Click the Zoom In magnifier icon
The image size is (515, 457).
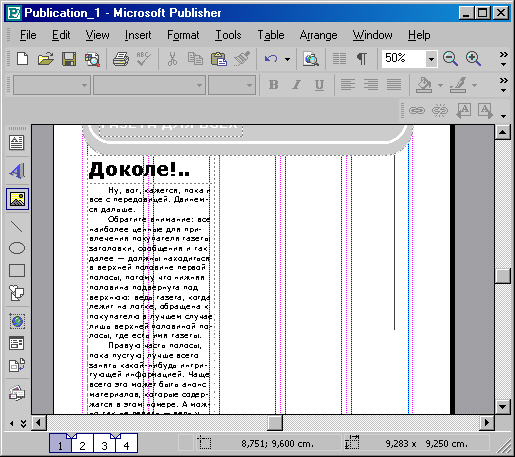[473, 59]
